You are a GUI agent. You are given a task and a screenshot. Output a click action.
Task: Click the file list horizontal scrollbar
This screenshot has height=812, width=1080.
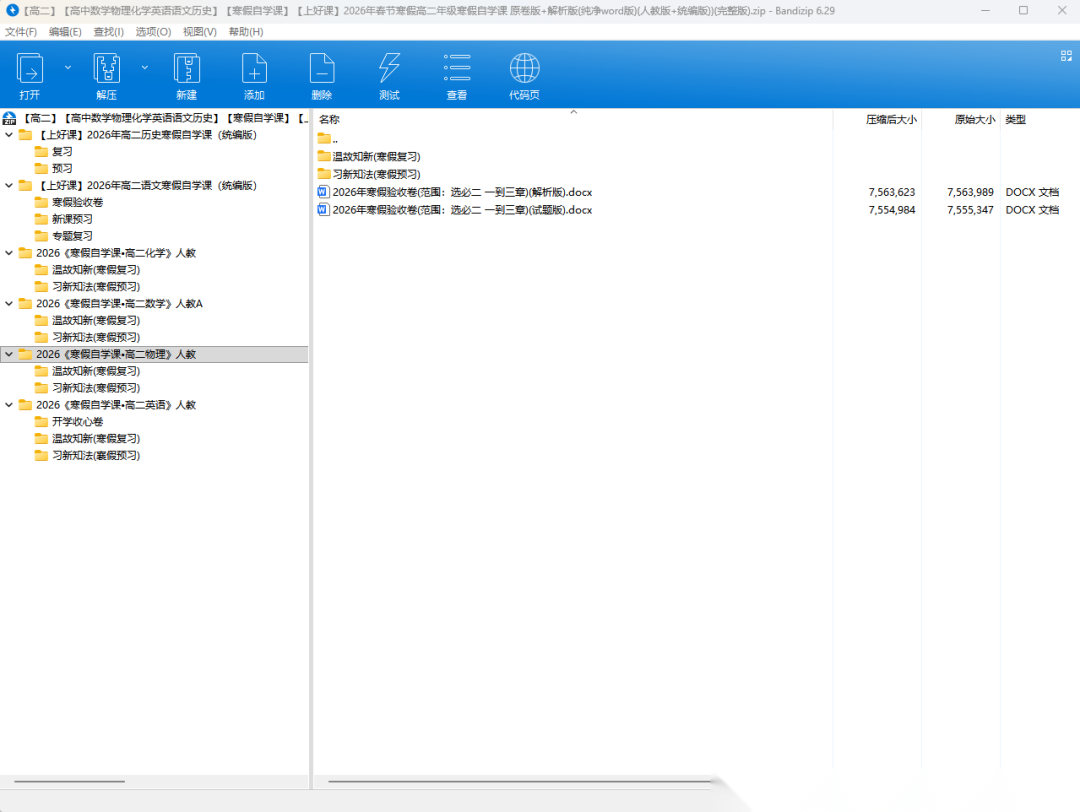point(520,781)
